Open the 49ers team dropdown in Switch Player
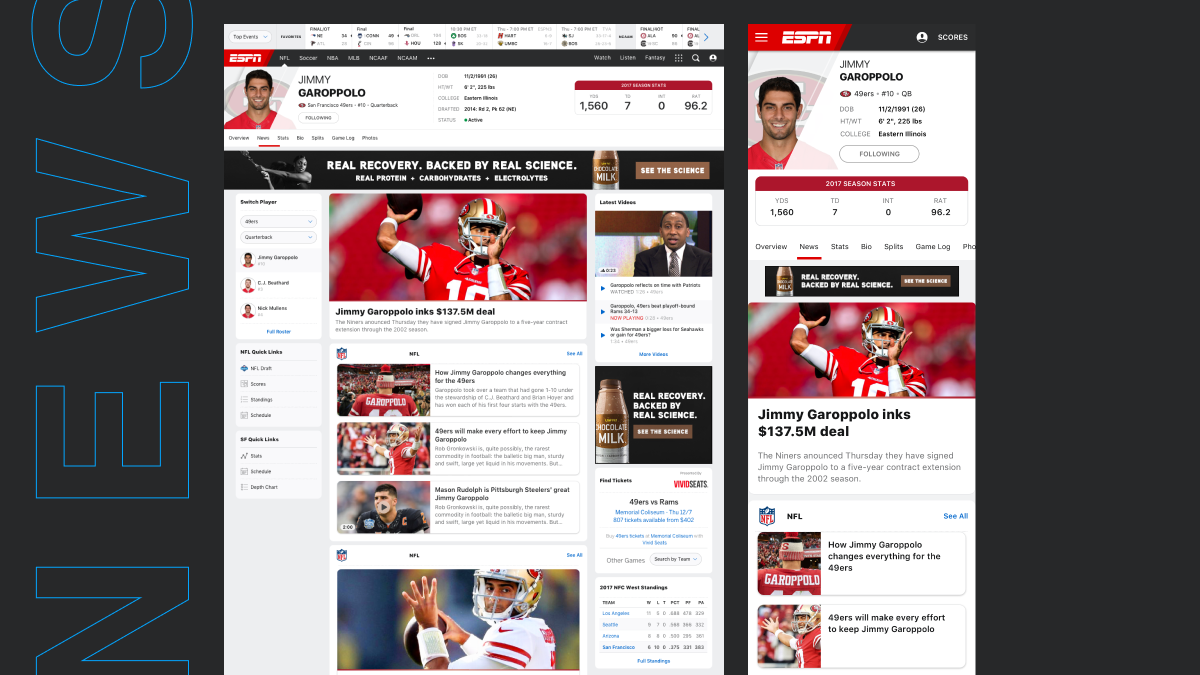Viewport: 1200px width, 675px height. pyautogui.click(x=278, y=221)
